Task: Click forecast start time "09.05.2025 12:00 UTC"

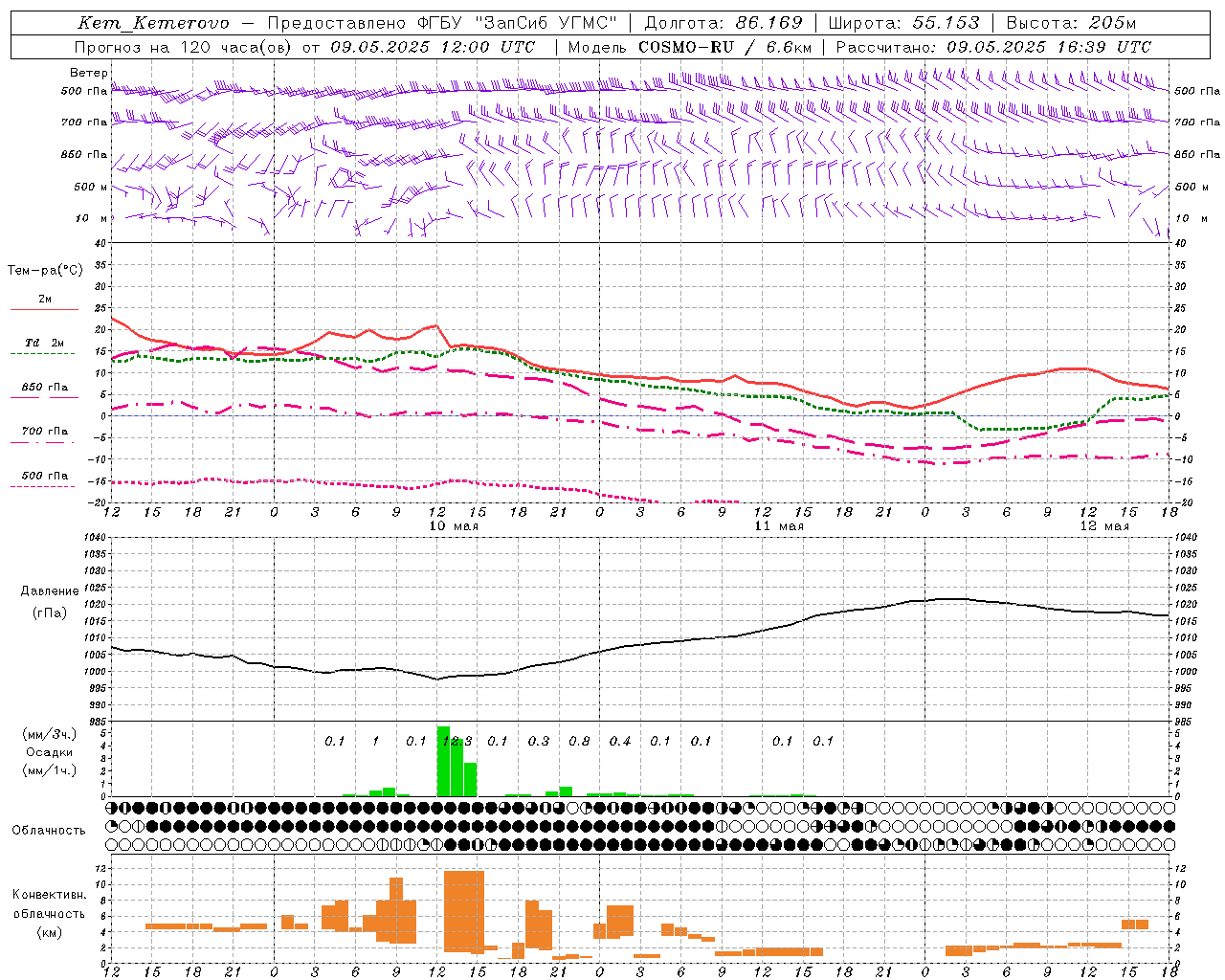Action: tap(433, 47)
